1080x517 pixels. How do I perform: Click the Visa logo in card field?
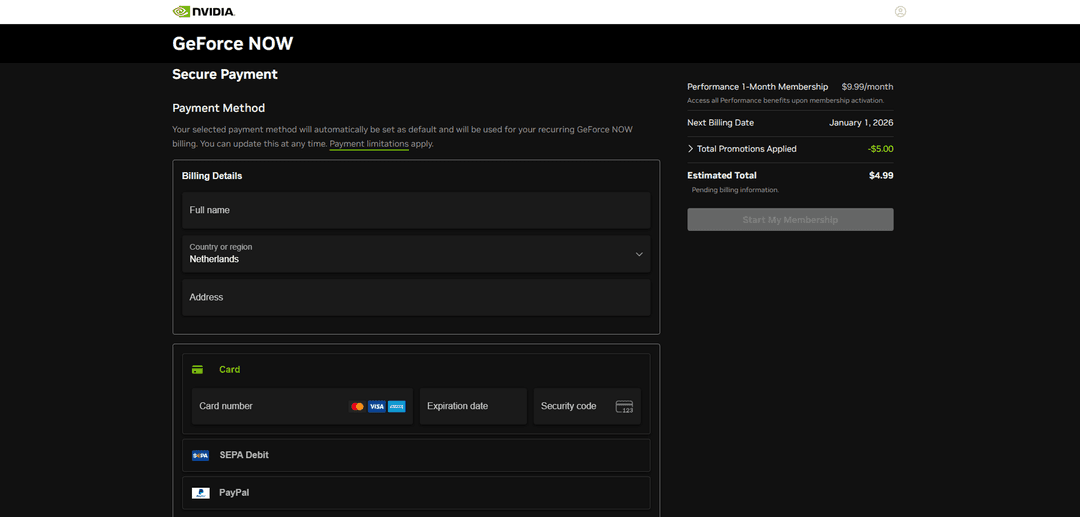pyautogui.click(x=376, y=406)
